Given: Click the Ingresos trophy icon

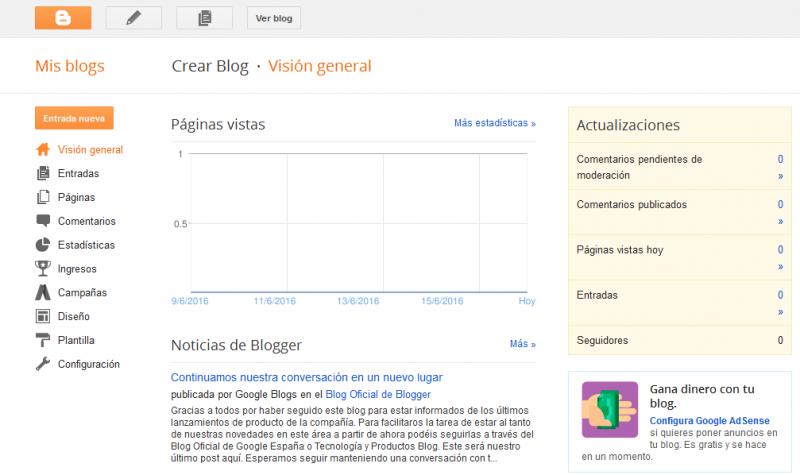Looking at the screenshot, I should pyautogui.click(x=43, y=269).
